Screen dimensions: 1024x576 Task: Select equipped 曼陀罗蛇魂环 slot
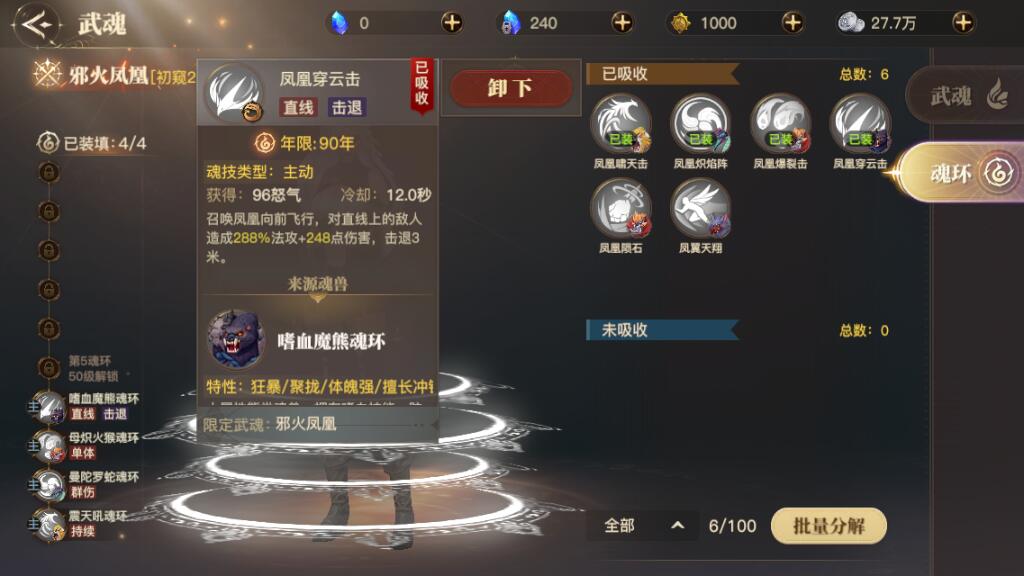(85, 485)
